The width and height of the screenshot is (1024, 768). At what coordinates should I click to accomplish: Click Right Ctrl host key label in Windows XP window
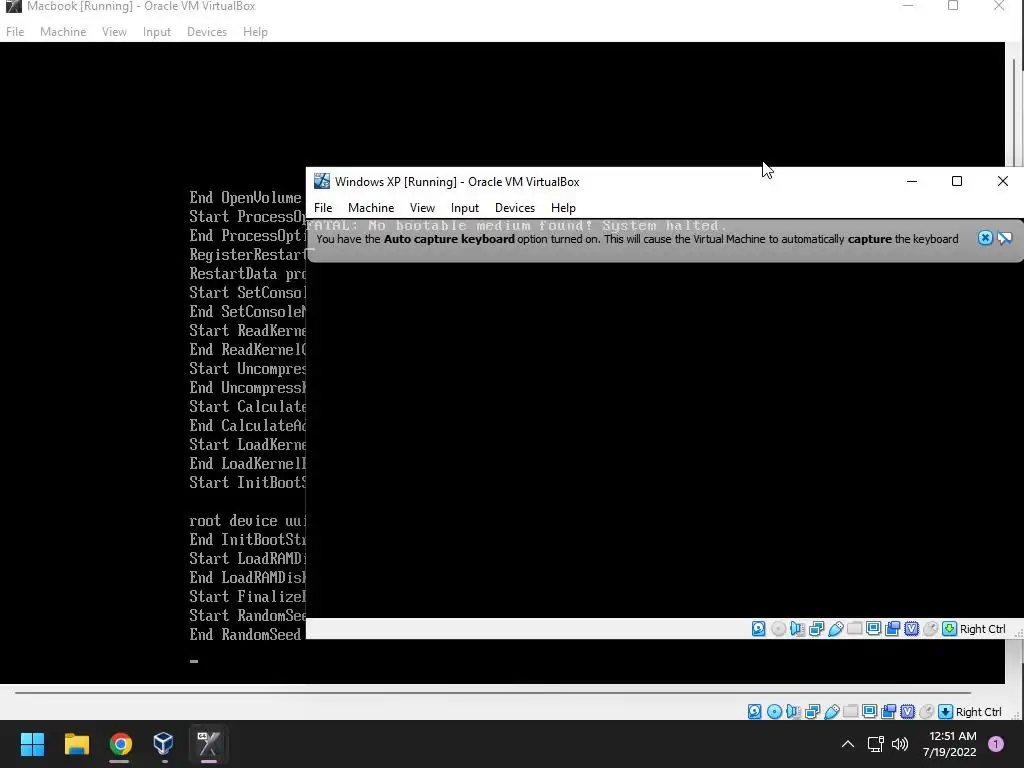point(982,629)
